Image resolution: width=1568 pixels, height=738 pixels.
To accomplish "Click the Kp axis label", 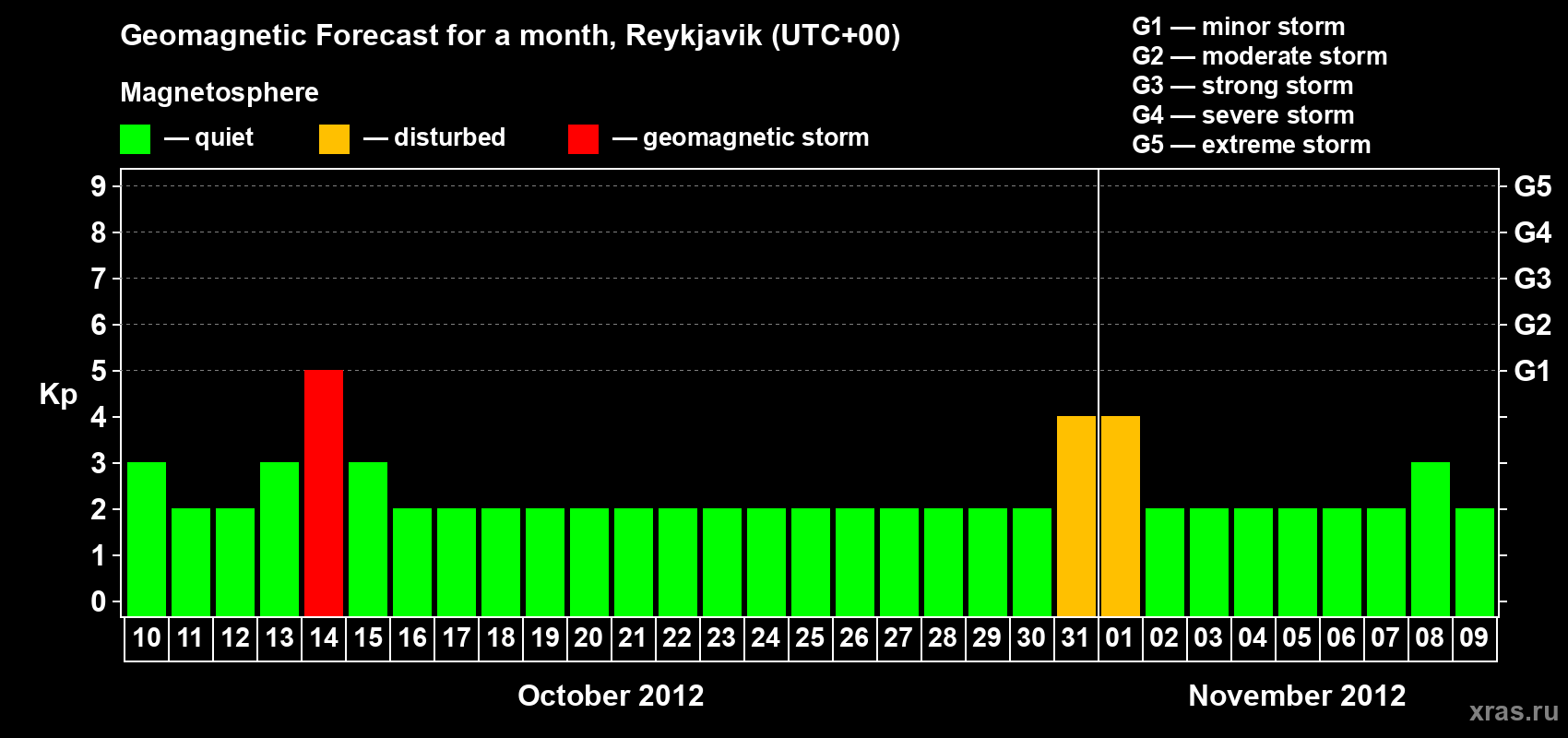I will 58,395.
